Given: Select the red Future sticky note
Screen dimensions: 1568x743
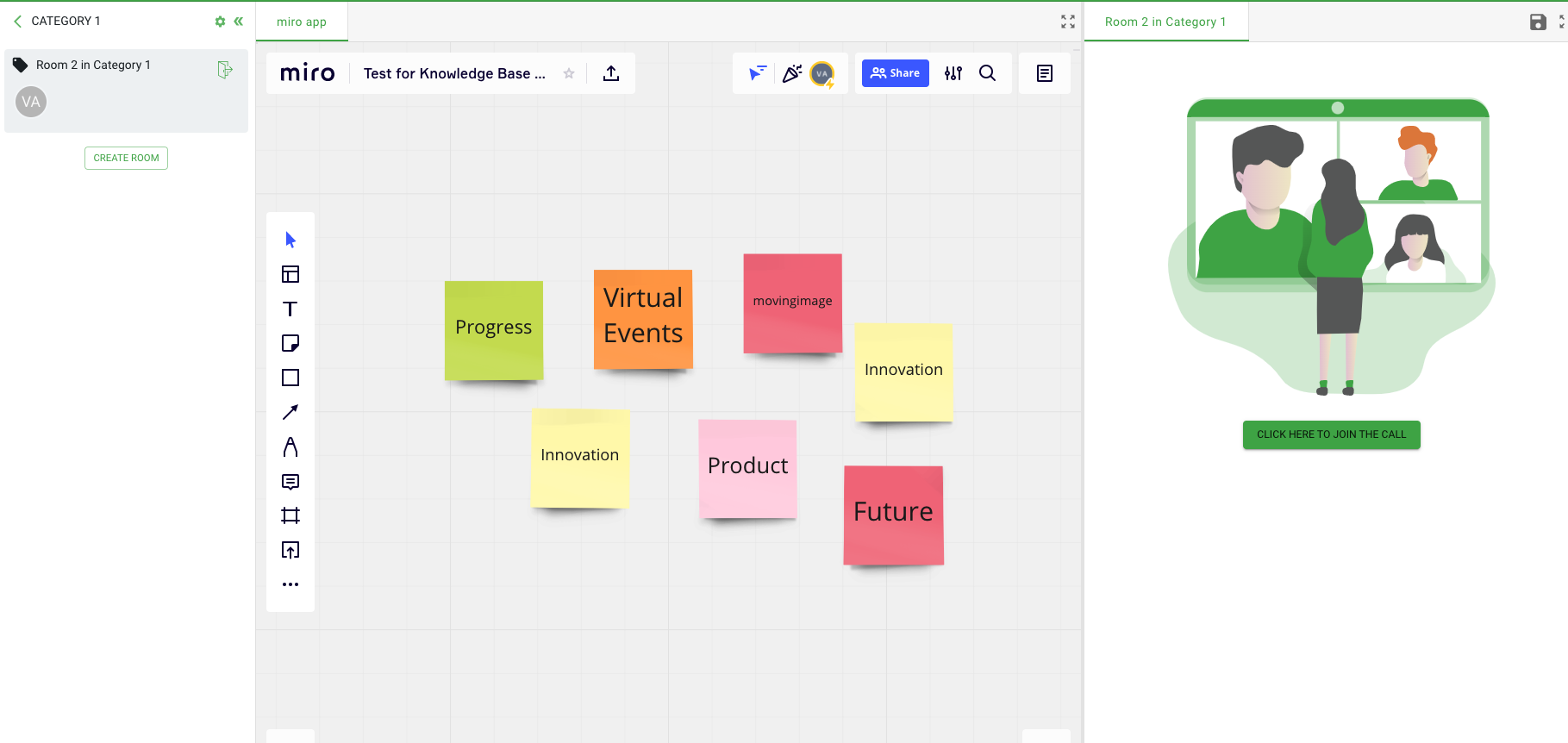Looking at the screenshot, I should tap(894, 515).
